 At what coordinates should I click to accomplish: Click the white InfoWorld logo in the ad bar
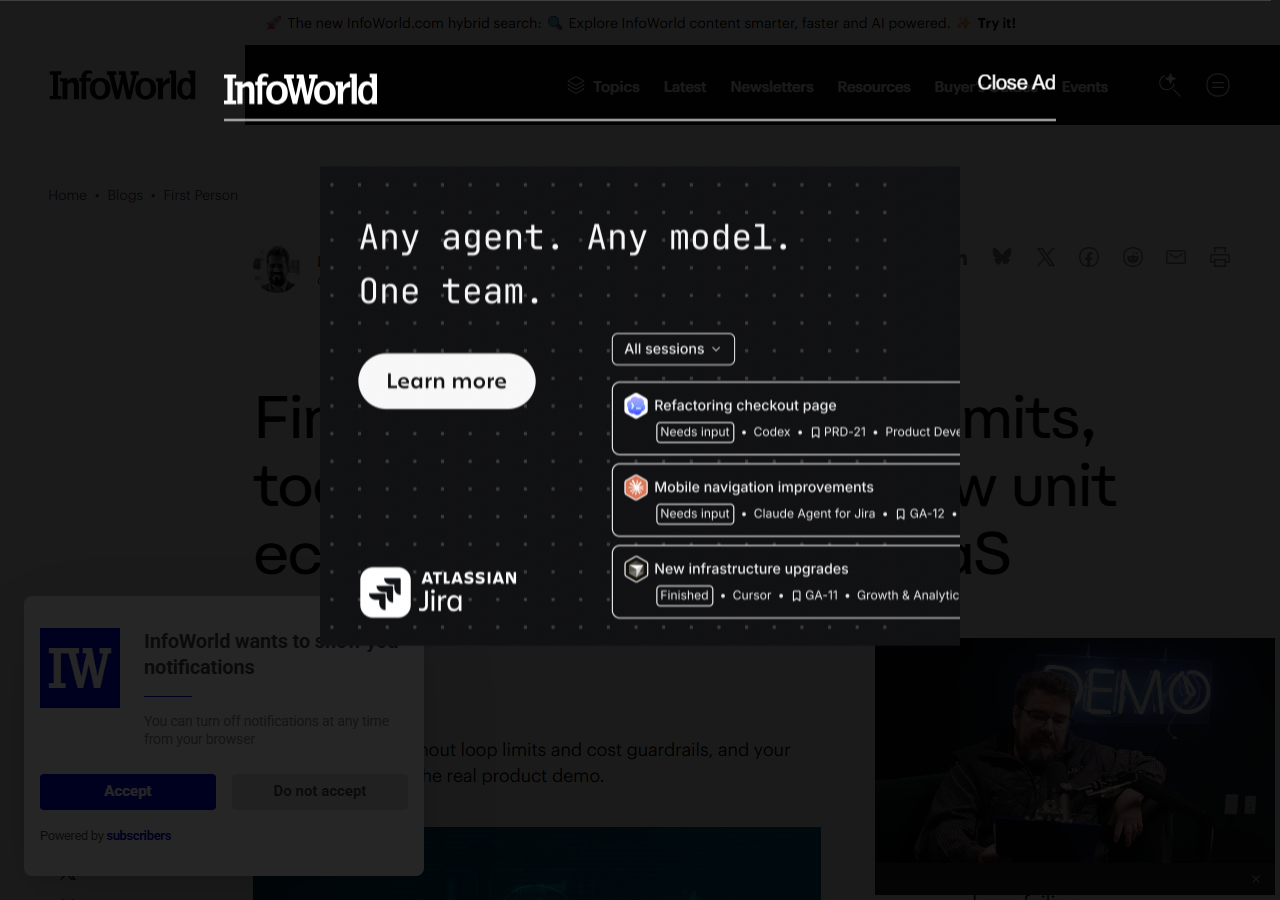(x=301, y=90)
